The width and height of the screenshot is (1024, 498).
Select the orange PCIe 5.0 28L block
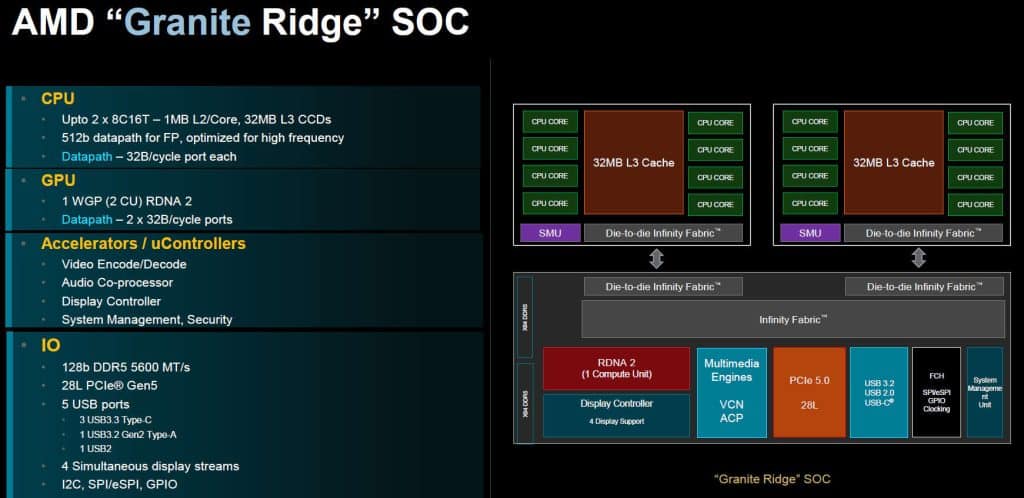[x=808, y=392]
